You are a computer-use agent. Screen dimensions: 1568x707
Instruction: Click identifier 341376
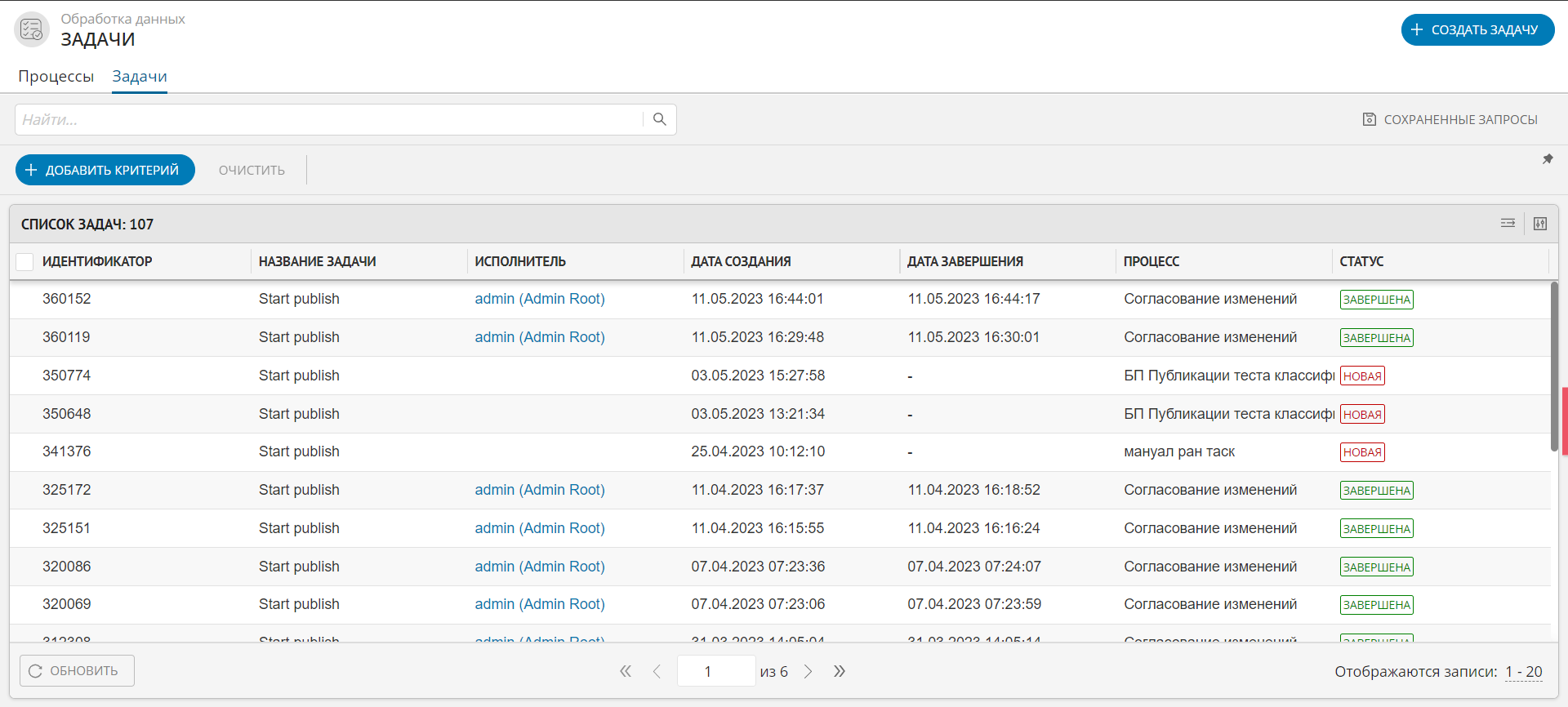pos(67,451)
